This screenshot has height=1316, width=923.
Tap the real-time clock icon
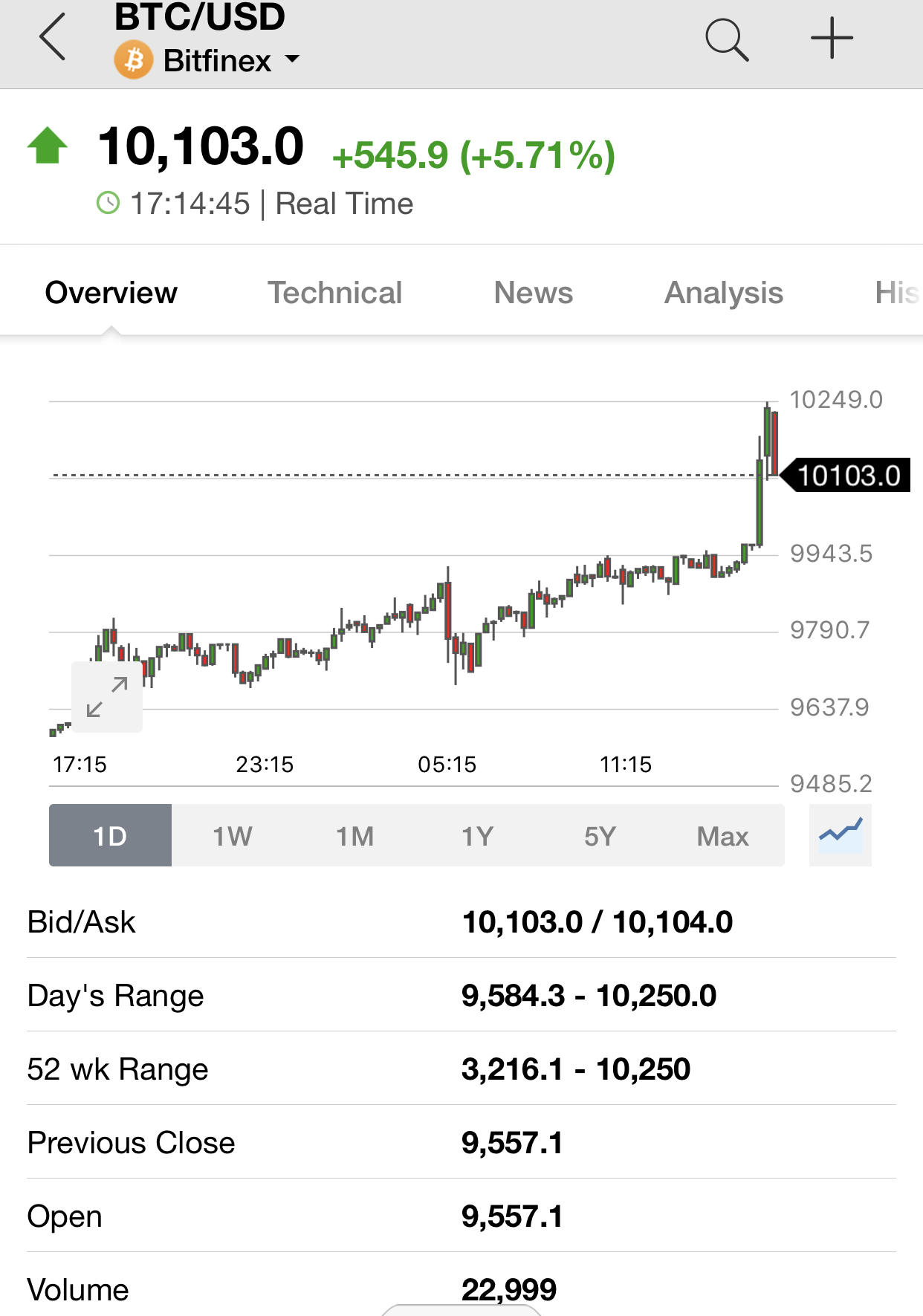coord(109,203)
